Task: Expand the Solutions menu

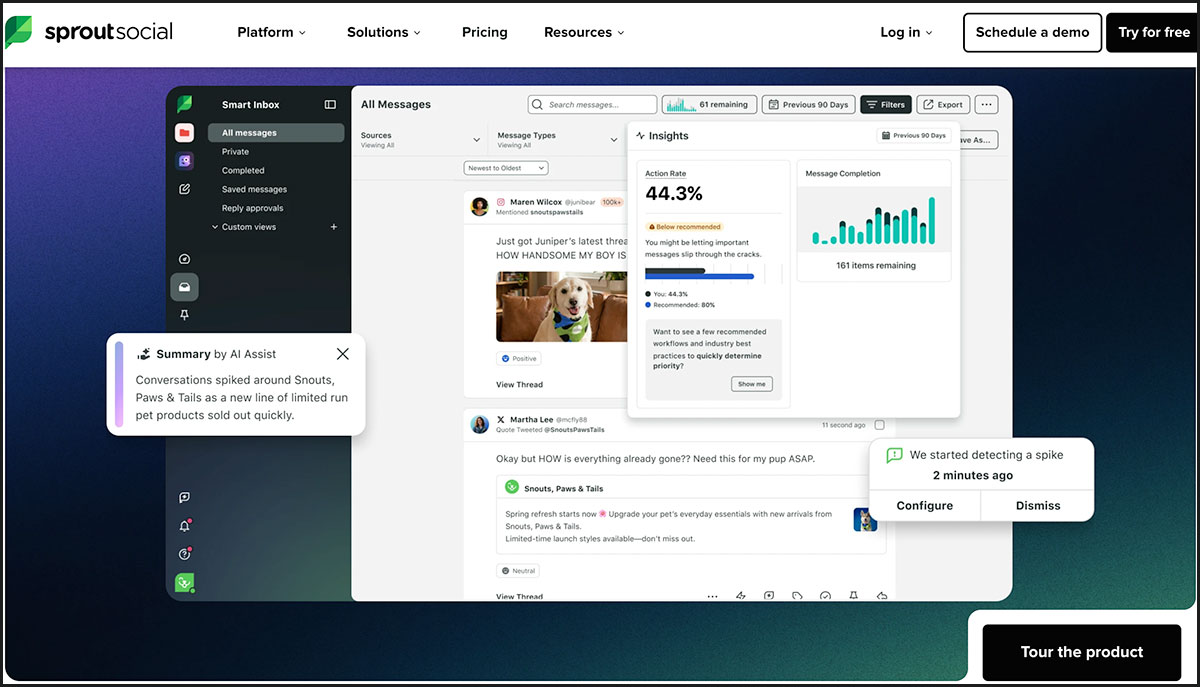Action: point(384,32)
